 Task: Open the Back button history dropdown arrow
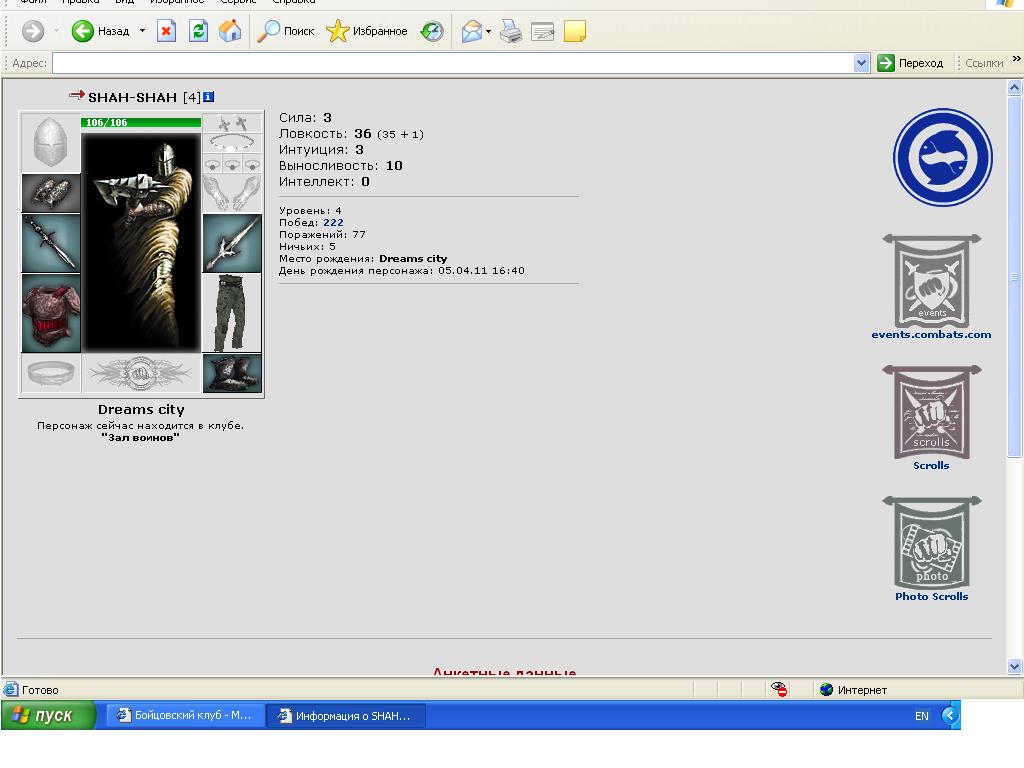(142, 31)
